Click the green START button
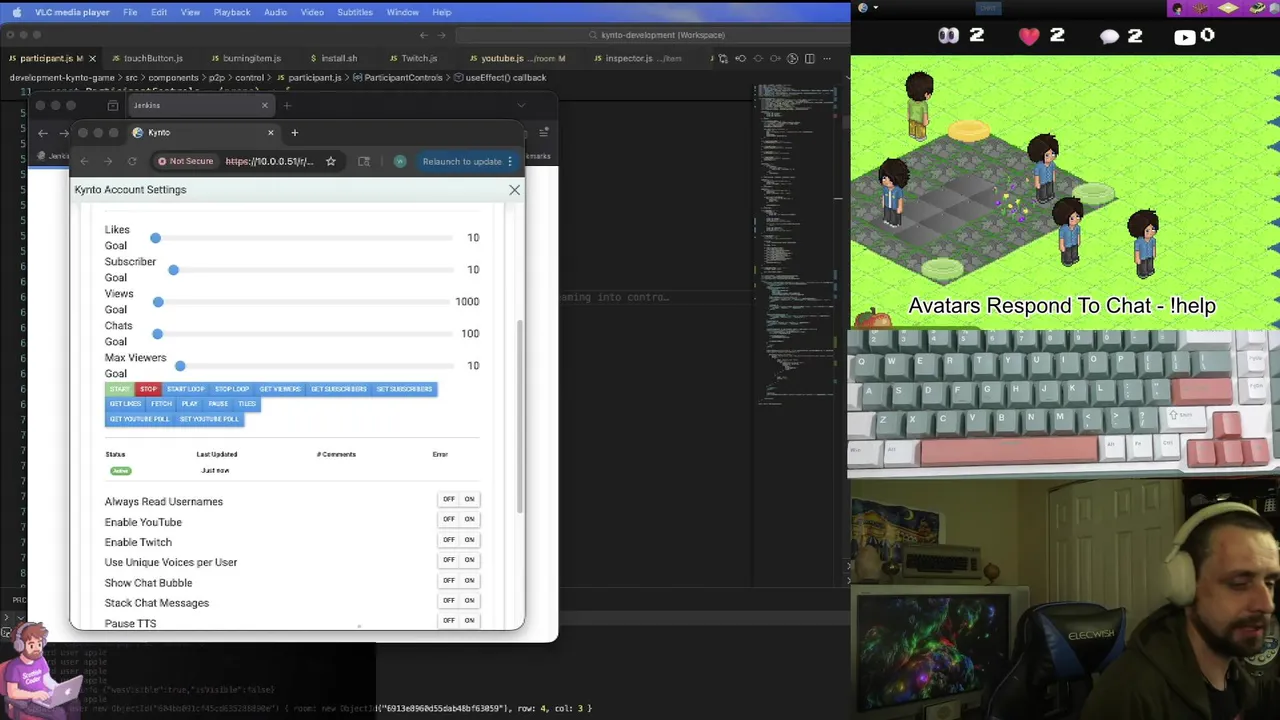 coord(119,389)
